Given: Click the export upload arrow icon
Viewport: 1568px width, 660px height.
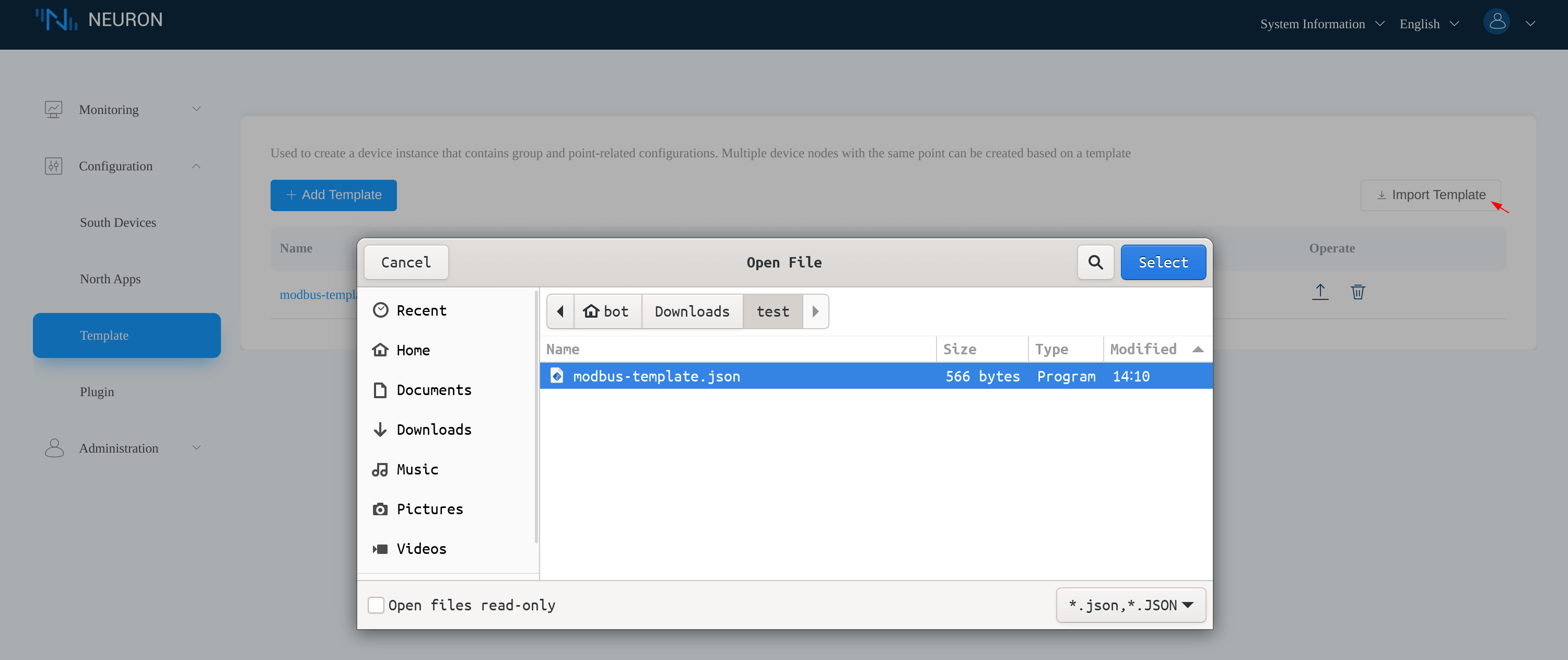Looking at the screenshot, I should point(1320,292).
